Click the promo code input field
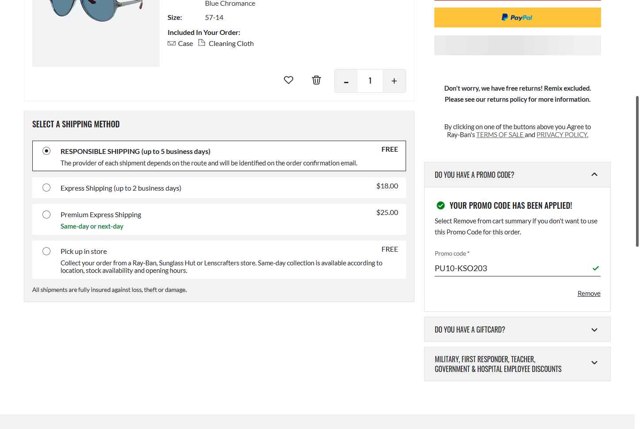Image resolution: width=640 pixels, height=429 pixels. point(517,268)
